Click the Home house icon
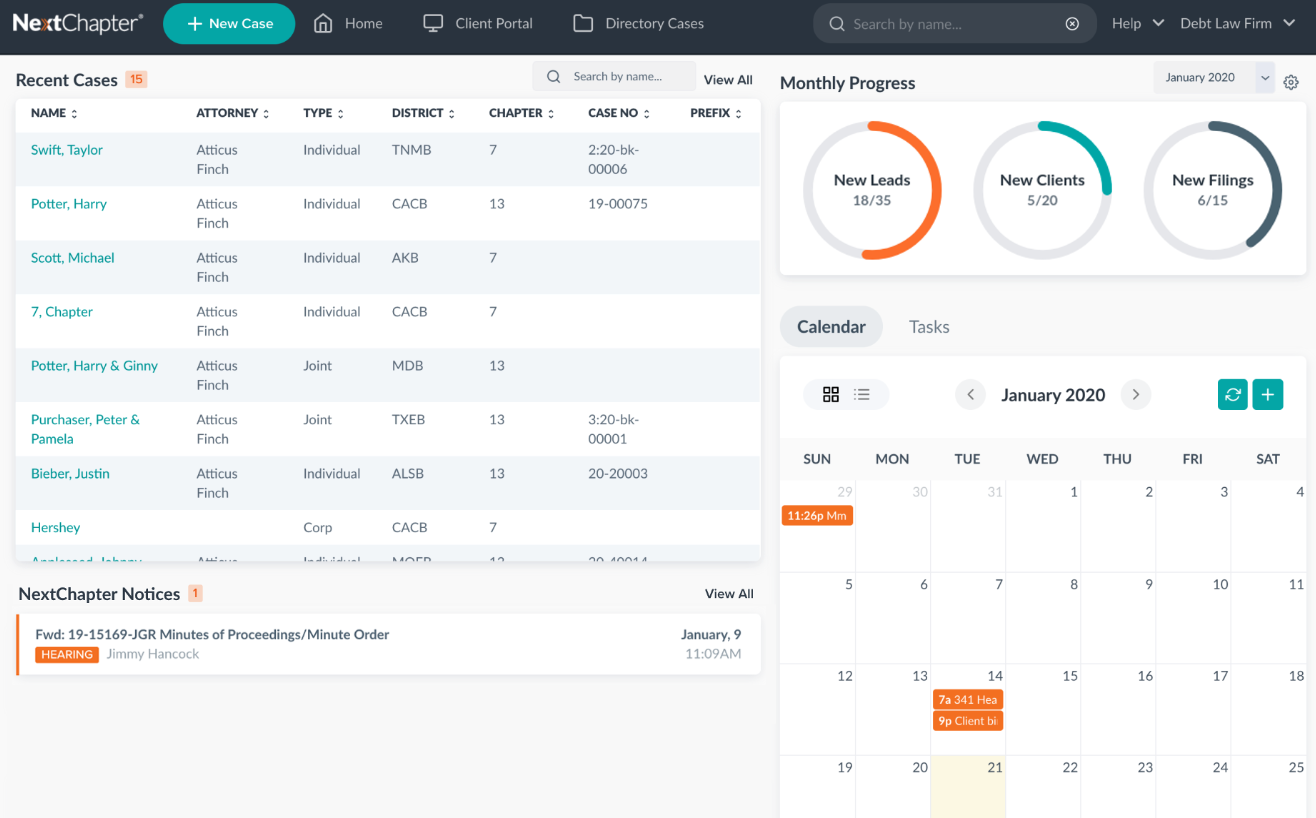The height and width of the screenshot is (818, 1316). [323, 24]
